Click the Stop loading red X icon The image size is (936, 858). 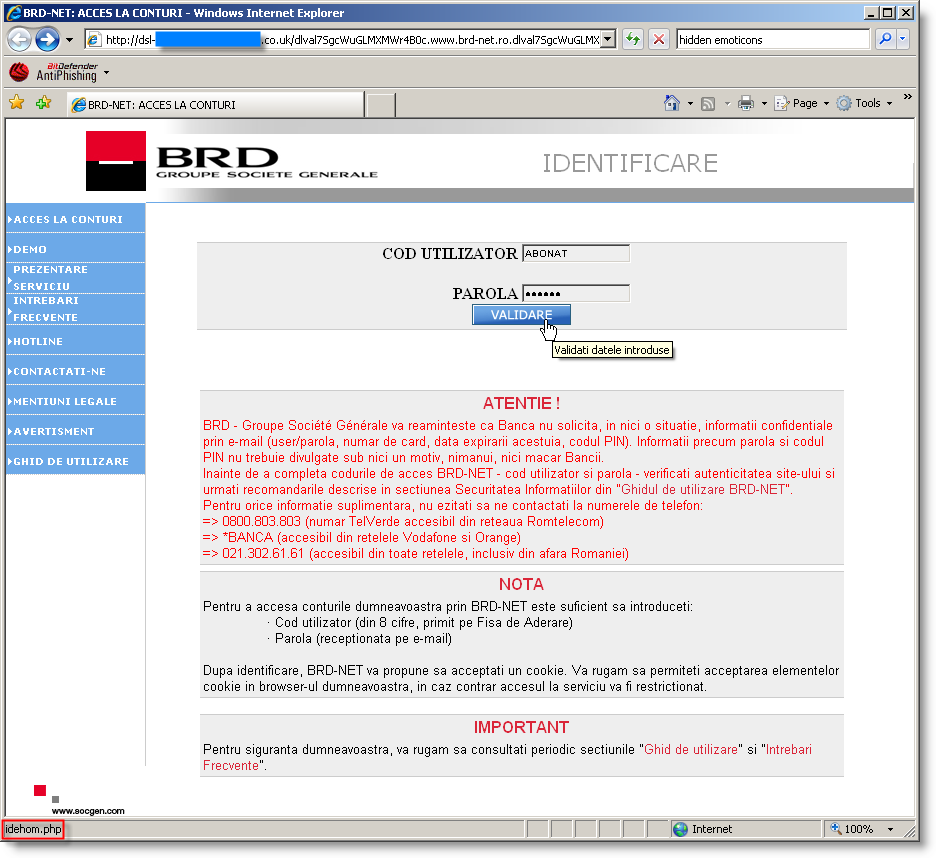pos(659,40)
